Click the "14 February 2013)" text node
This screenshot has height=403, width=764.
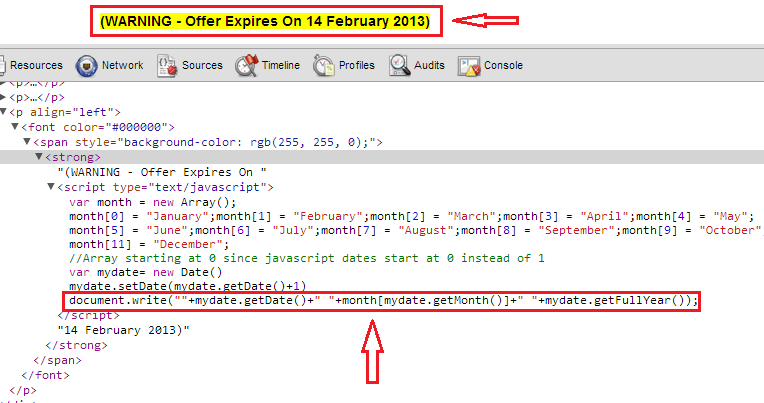click(x=124, y=330)
